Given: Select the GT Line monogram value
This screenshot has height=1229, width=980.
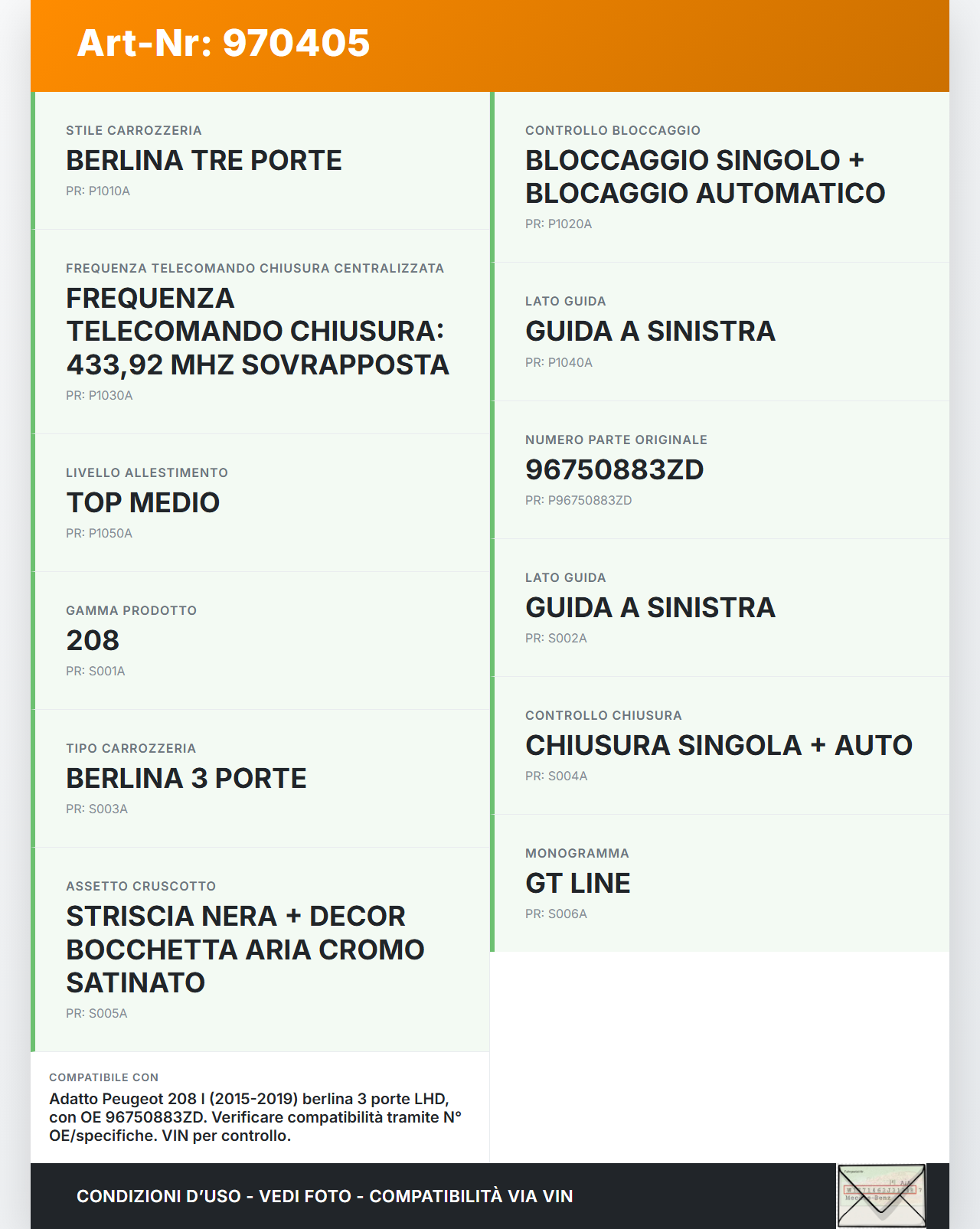Looking at the screenshot, I should pos(577,883).
